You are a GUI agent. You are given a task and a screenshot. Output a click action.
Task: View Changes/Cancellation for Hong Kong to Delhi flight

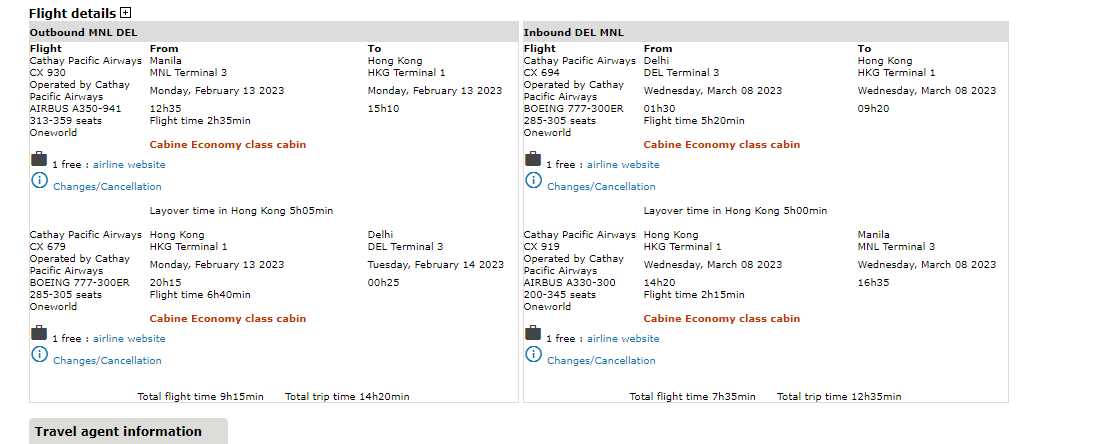[x=107, y=361]
